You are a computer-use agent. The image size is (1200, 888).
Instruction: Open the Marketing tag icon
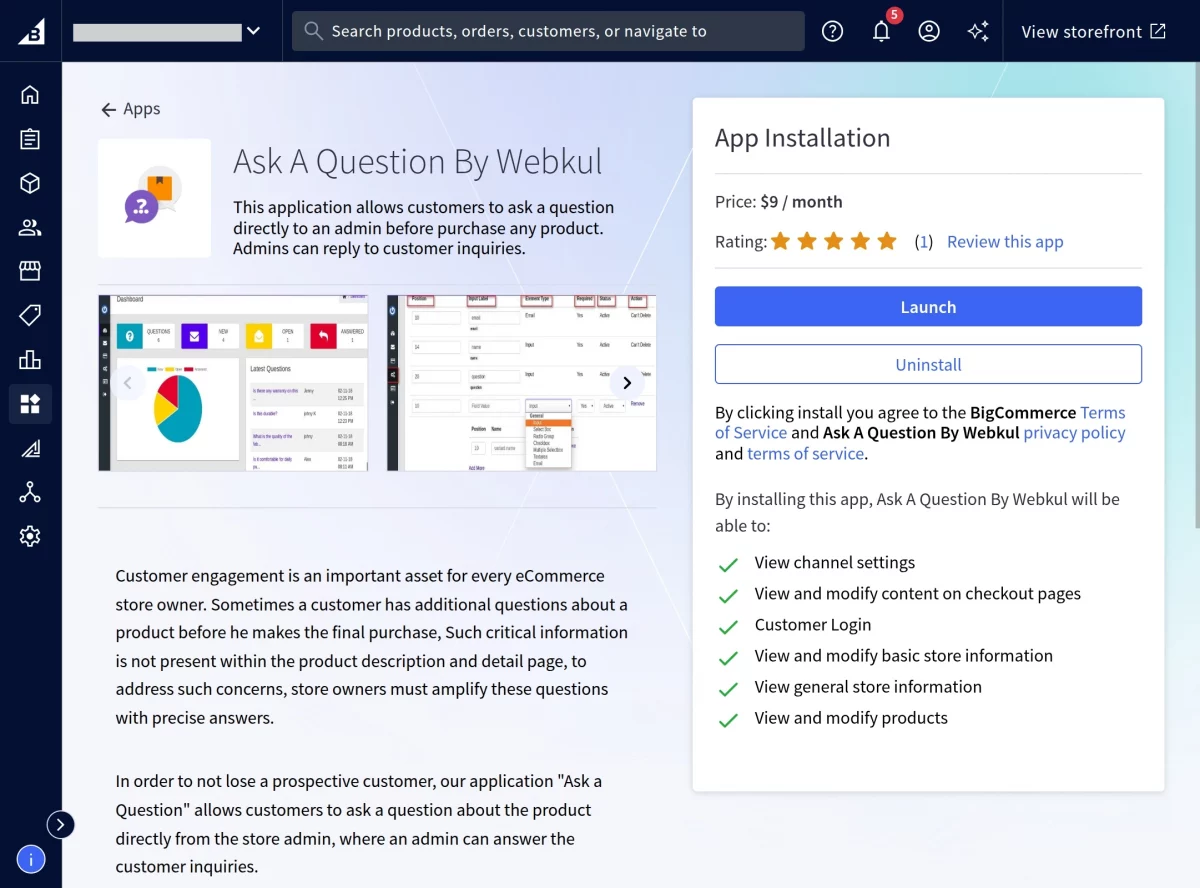pos(30,315)
